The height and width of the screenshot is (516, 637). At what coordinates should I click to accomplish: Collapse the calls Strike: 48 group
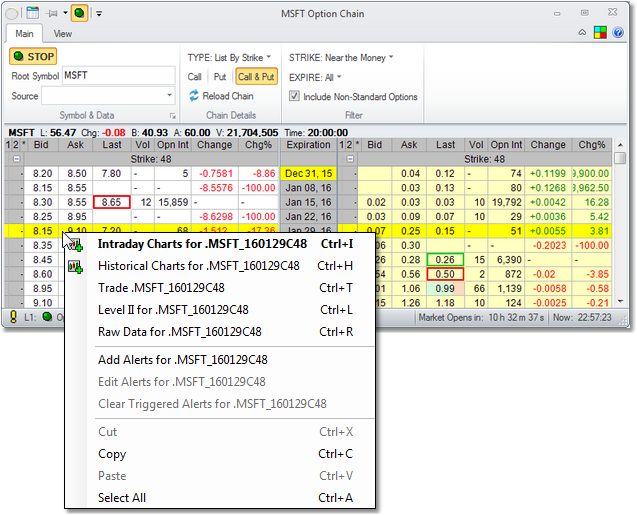16,159
